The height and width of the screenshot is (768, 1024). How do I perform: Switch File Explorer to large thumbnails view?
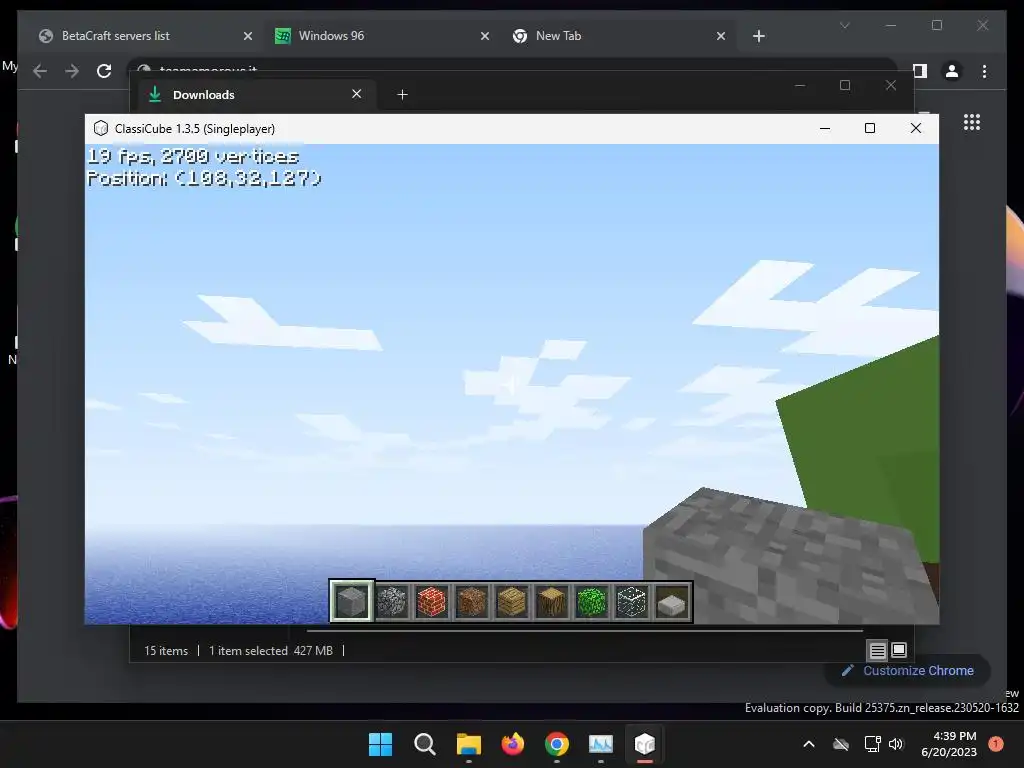click(x=899, y=650)
